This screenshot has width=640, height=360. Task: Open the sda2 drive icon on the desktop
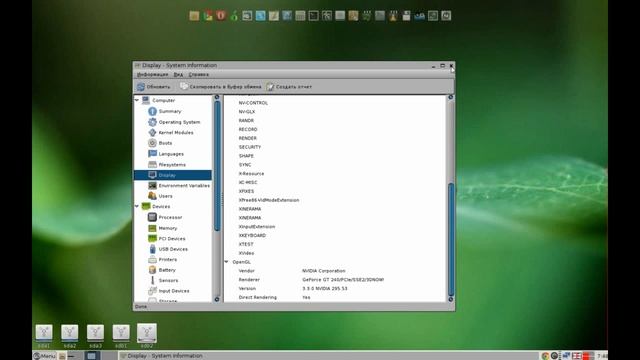[x=69, y=336]
